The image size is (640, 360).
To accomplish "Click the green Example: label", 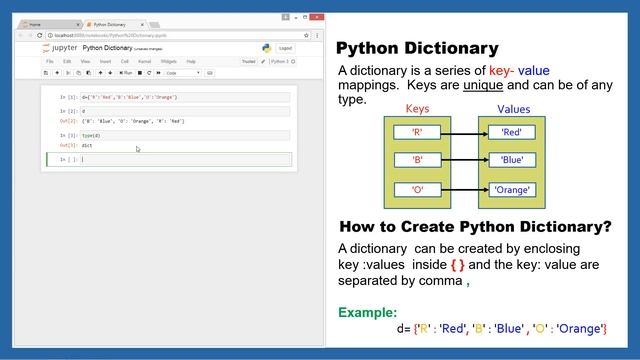I will tap(367, 313).
